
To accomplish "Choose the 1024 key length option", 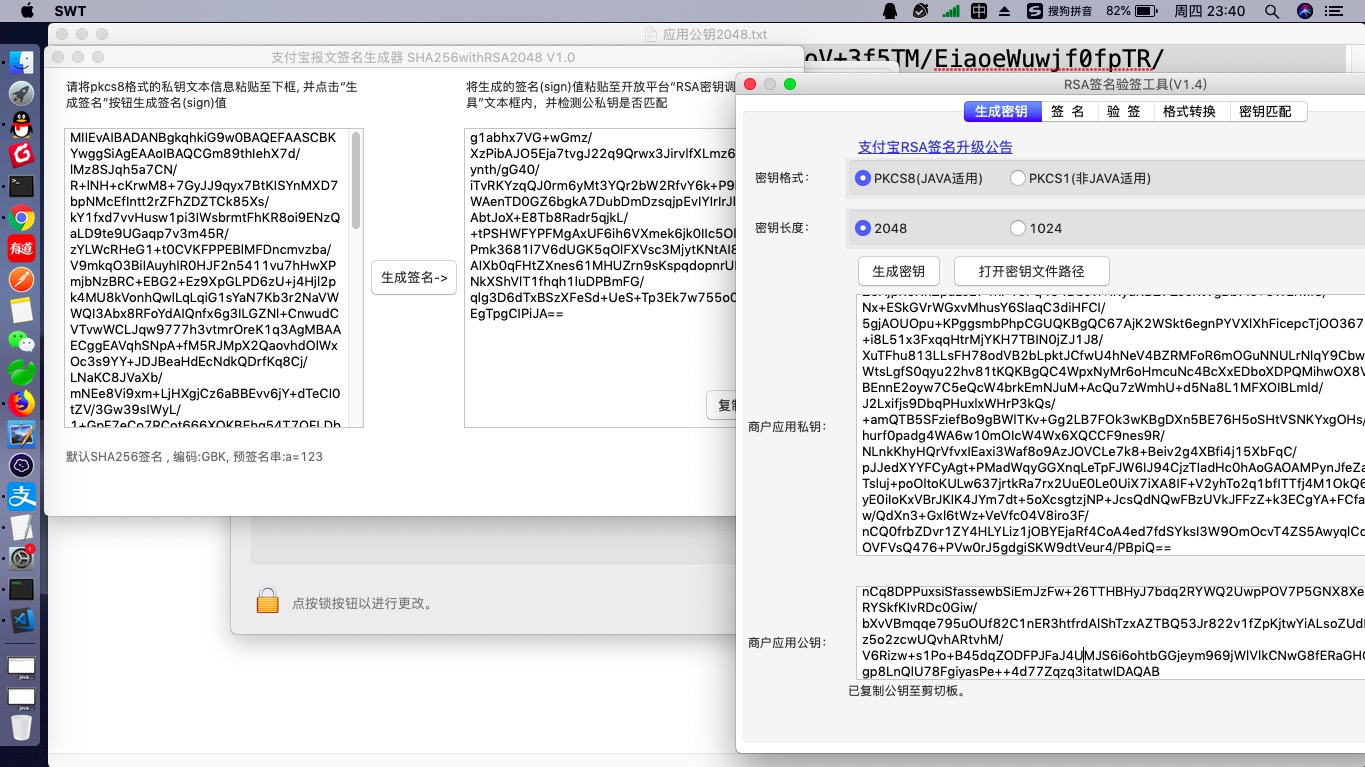I will click(x=1018, y=228).
